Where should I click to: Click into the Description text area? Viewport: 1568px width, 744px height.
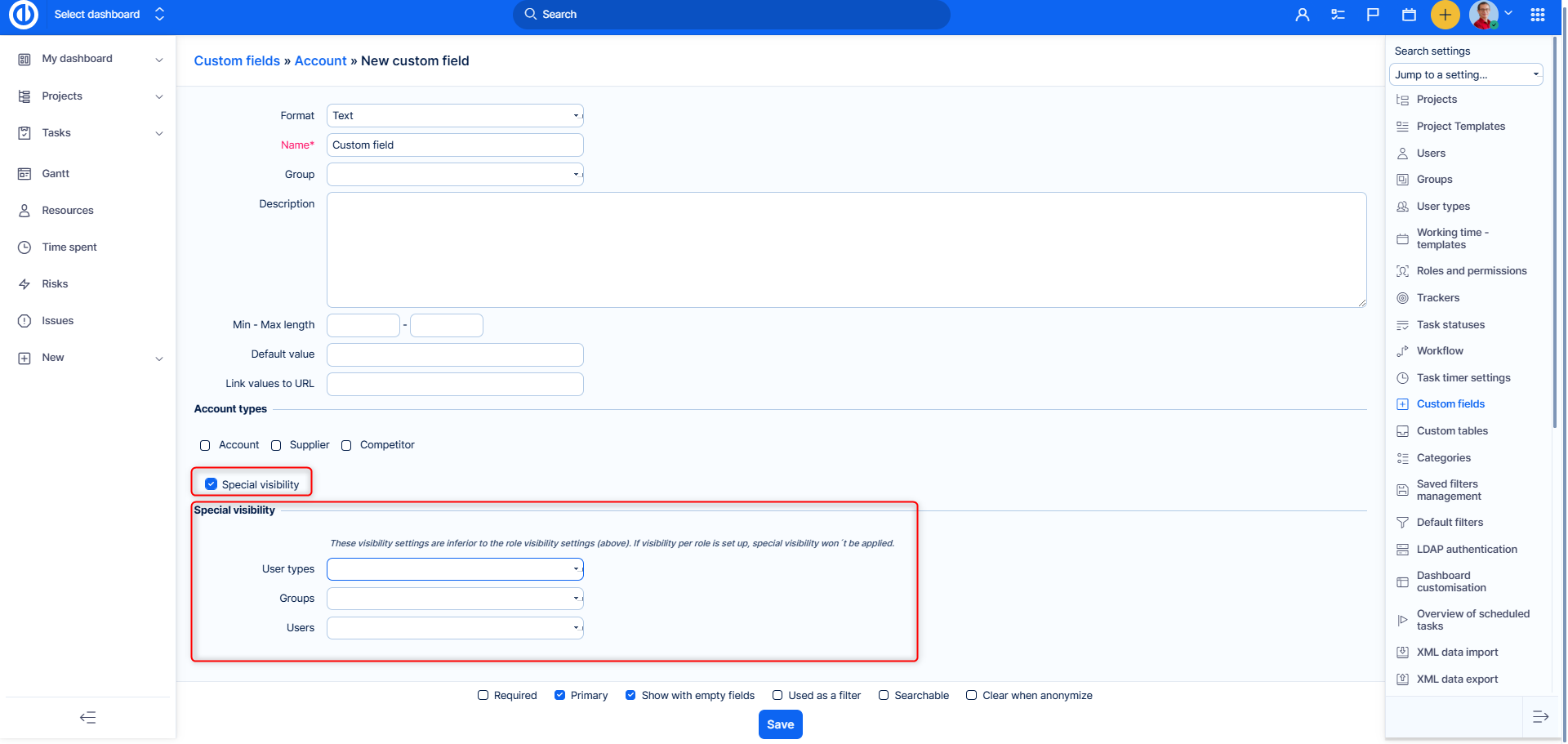tap(846, 250)
